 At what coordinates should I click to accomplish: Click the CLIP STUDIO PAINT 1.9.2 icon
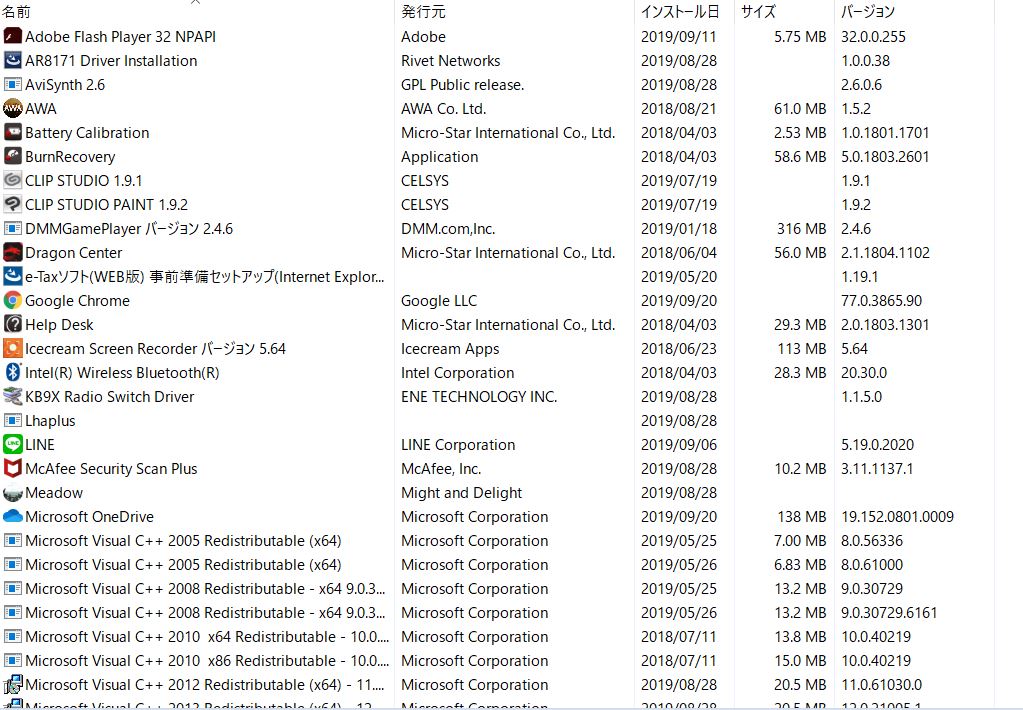click(x=13, y=205)
